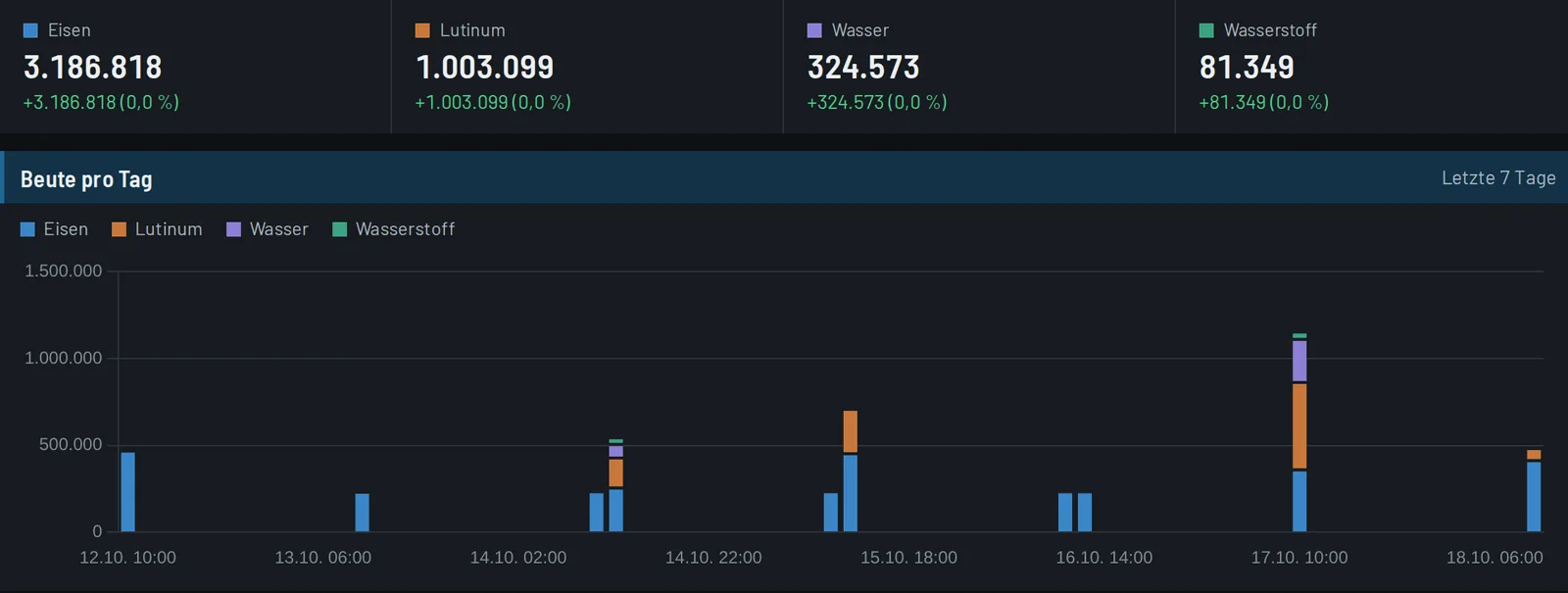Screen dimensions: 1568x593
Task: Click the purple Wasser square in top card
Action: 814,30
